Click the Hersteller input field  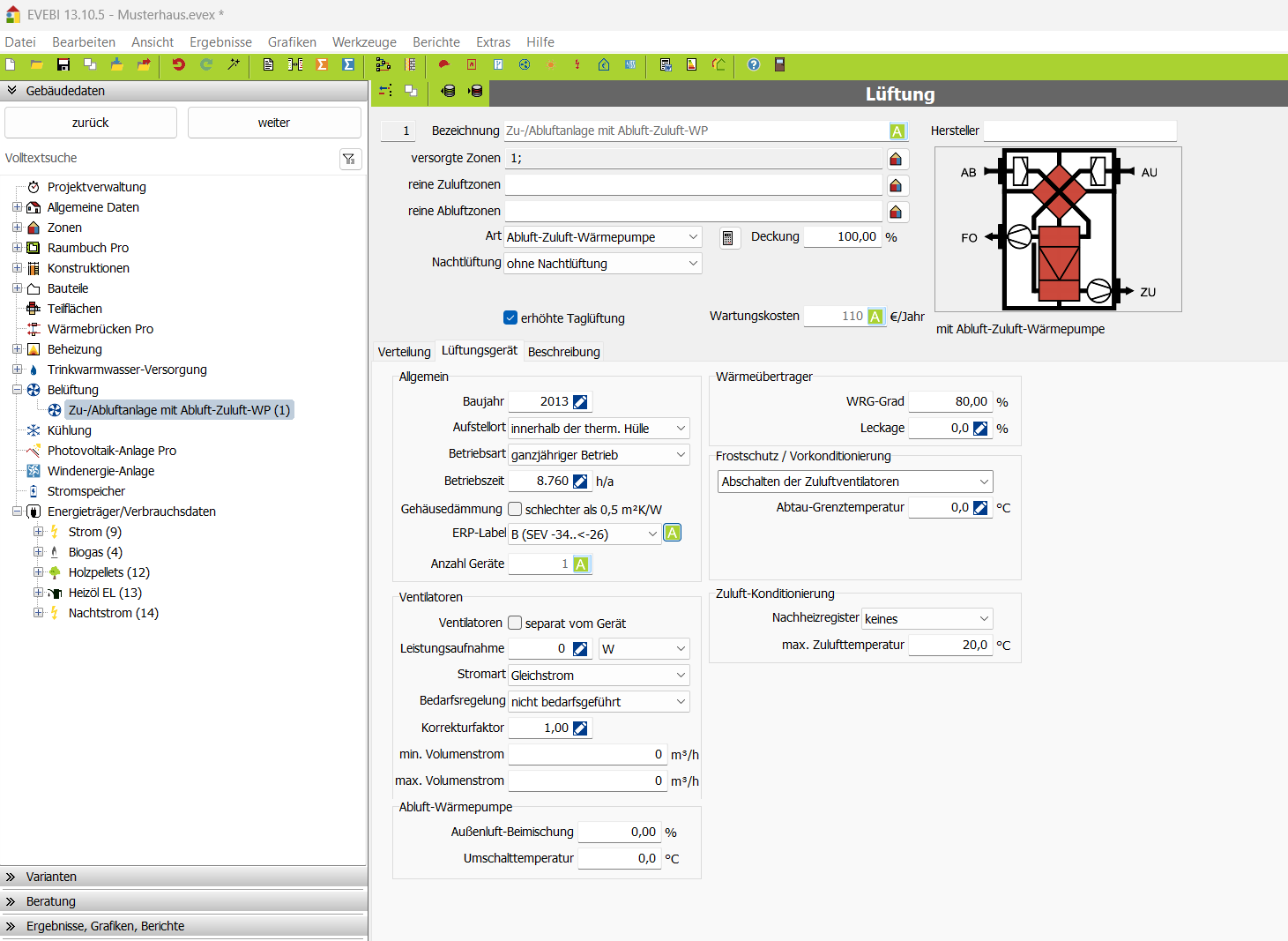(1079, 131)
